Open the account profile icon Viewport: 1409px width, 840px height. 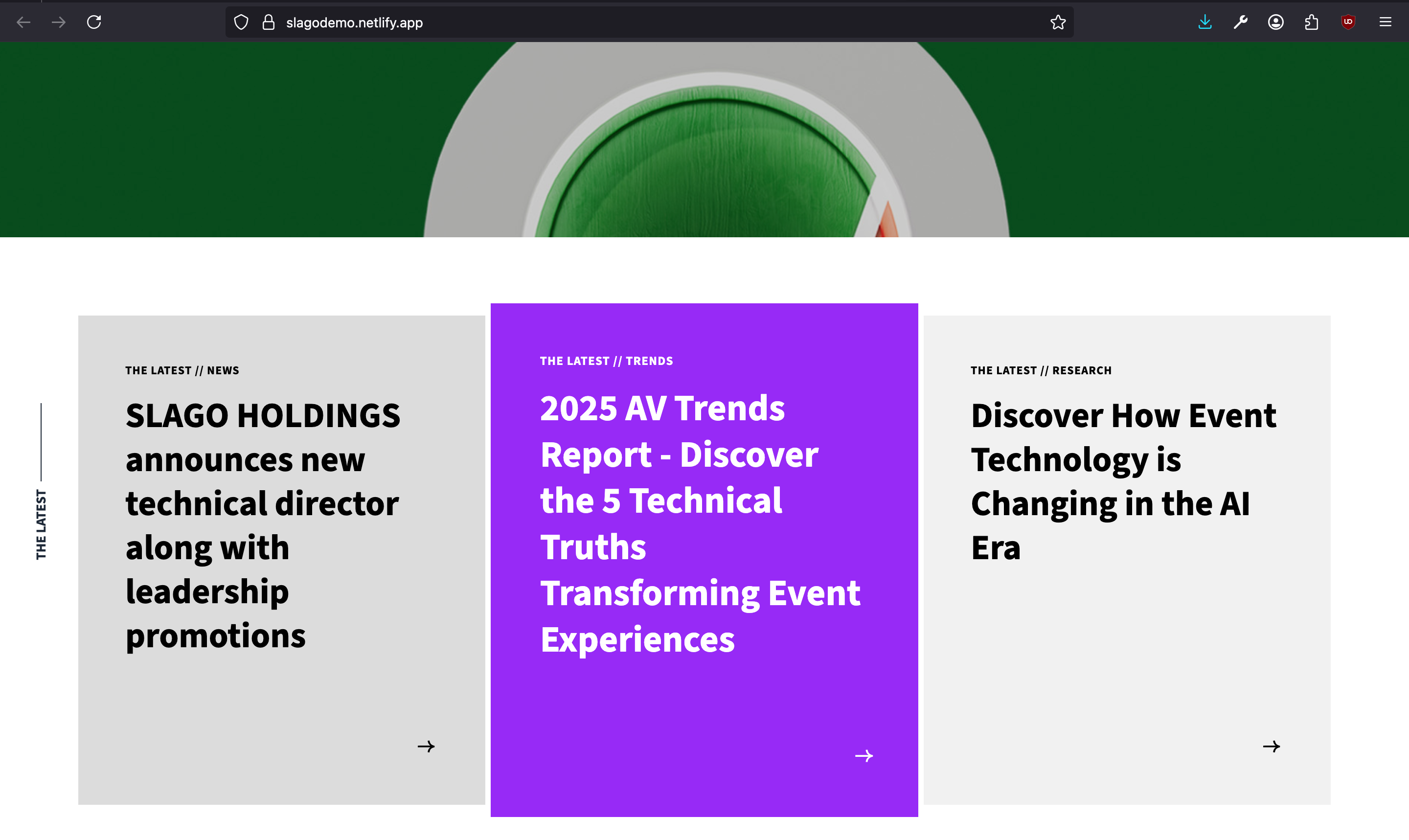[x=1275, y=23]
